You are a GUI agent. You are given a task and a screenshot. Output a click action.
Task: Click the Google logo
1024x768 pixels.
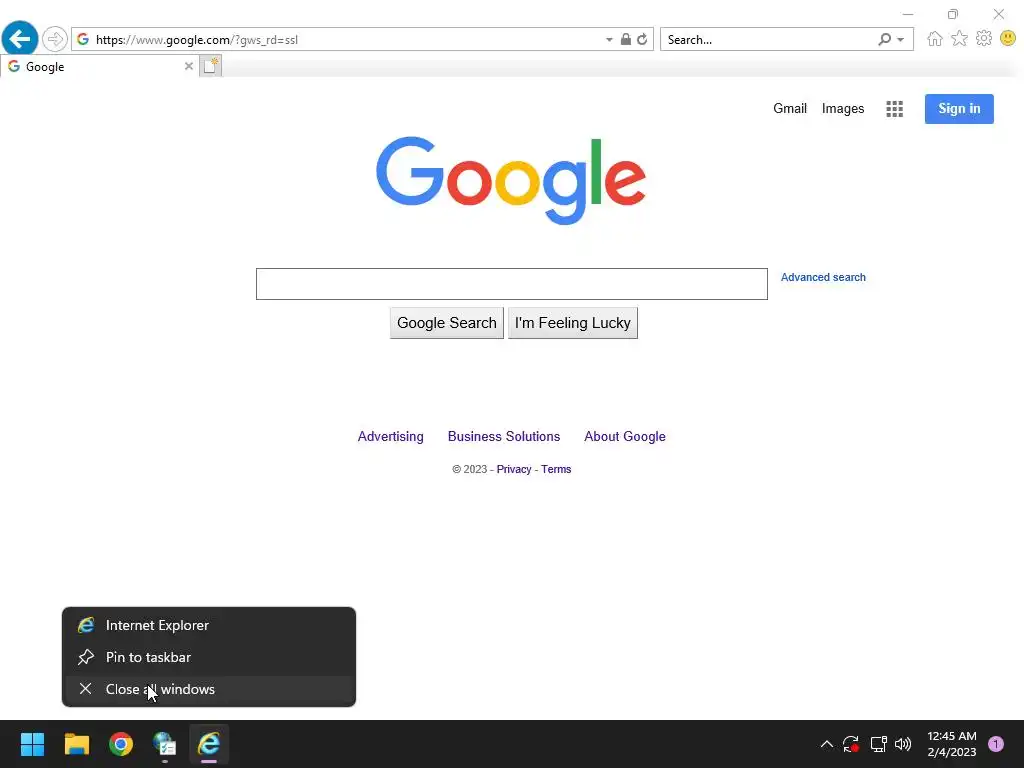coord(511,180)
